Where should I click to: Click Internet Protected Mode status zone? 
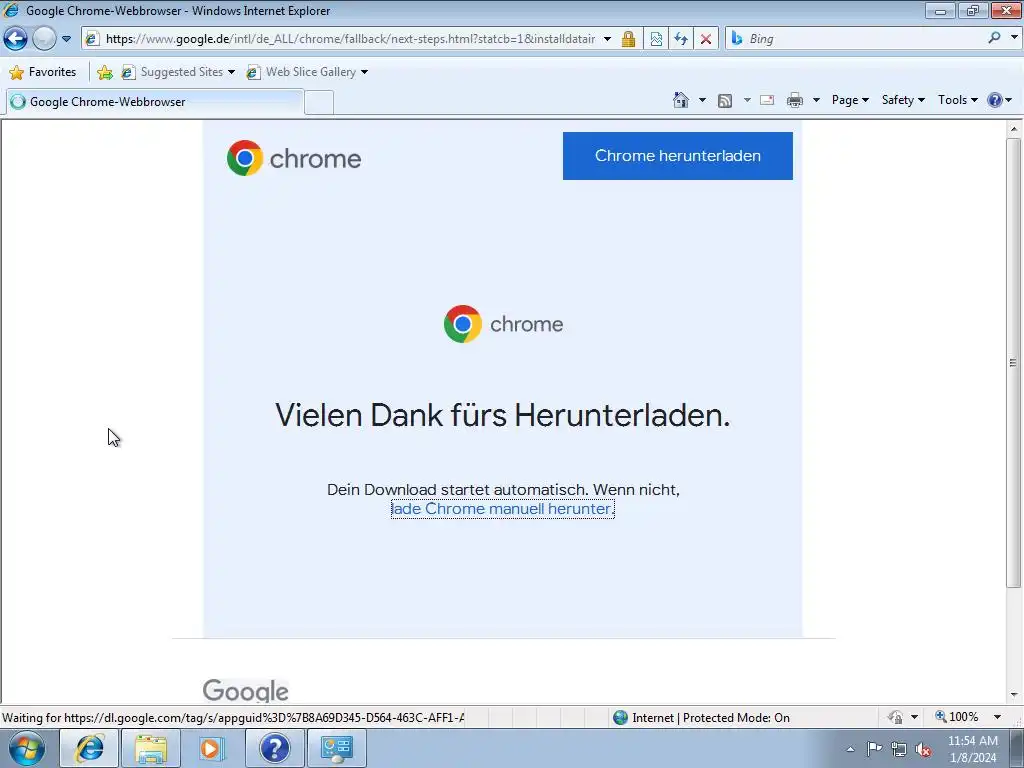(x=701, y=718)
